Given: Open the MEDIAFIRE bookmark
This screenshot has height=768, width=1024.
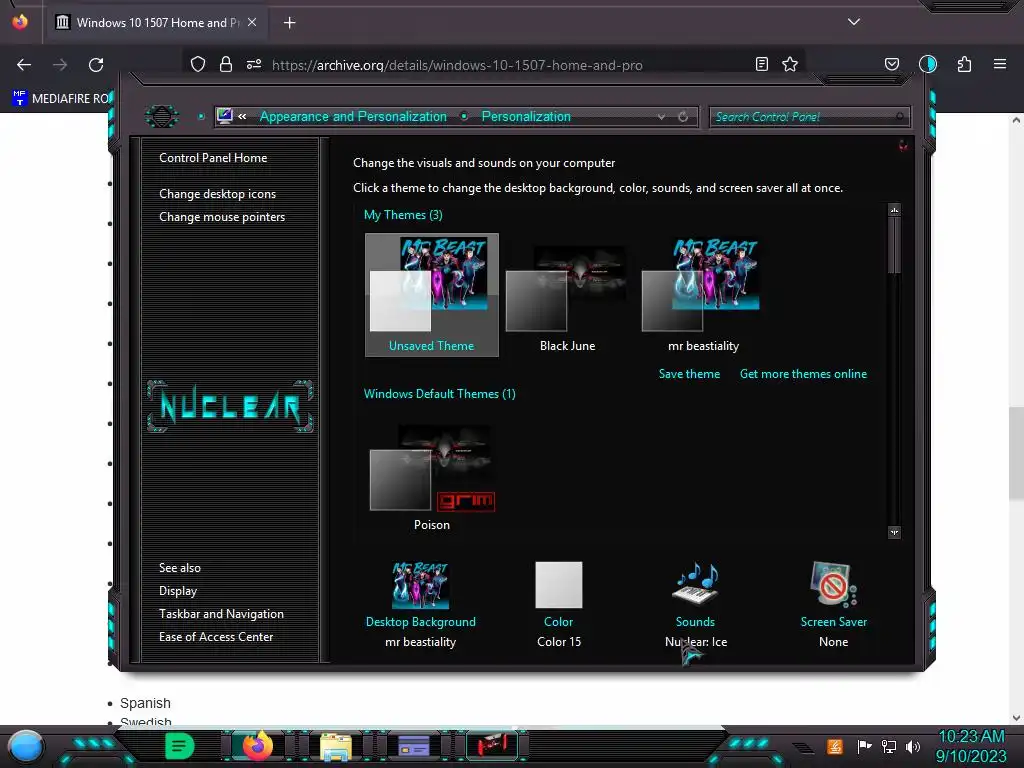Looking at the screenshot, I should point(61,99).
